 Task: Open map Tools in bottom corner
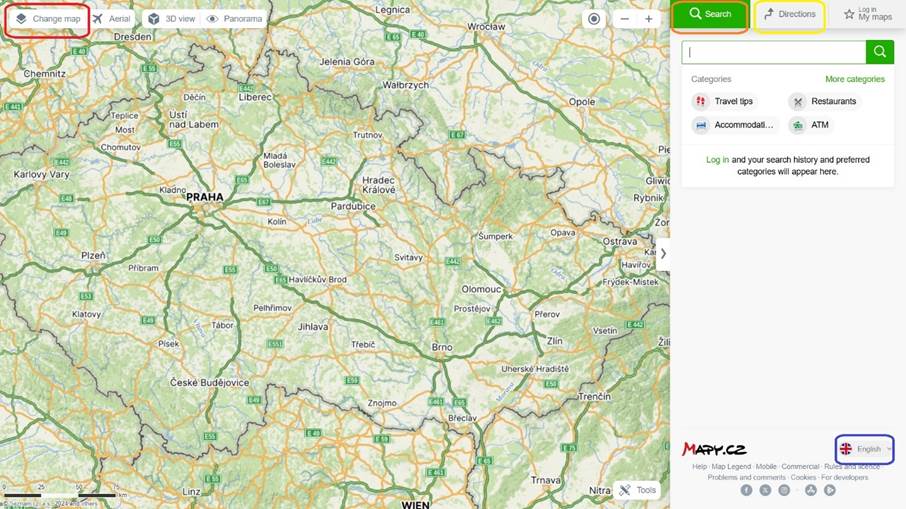tap(637, 490)
